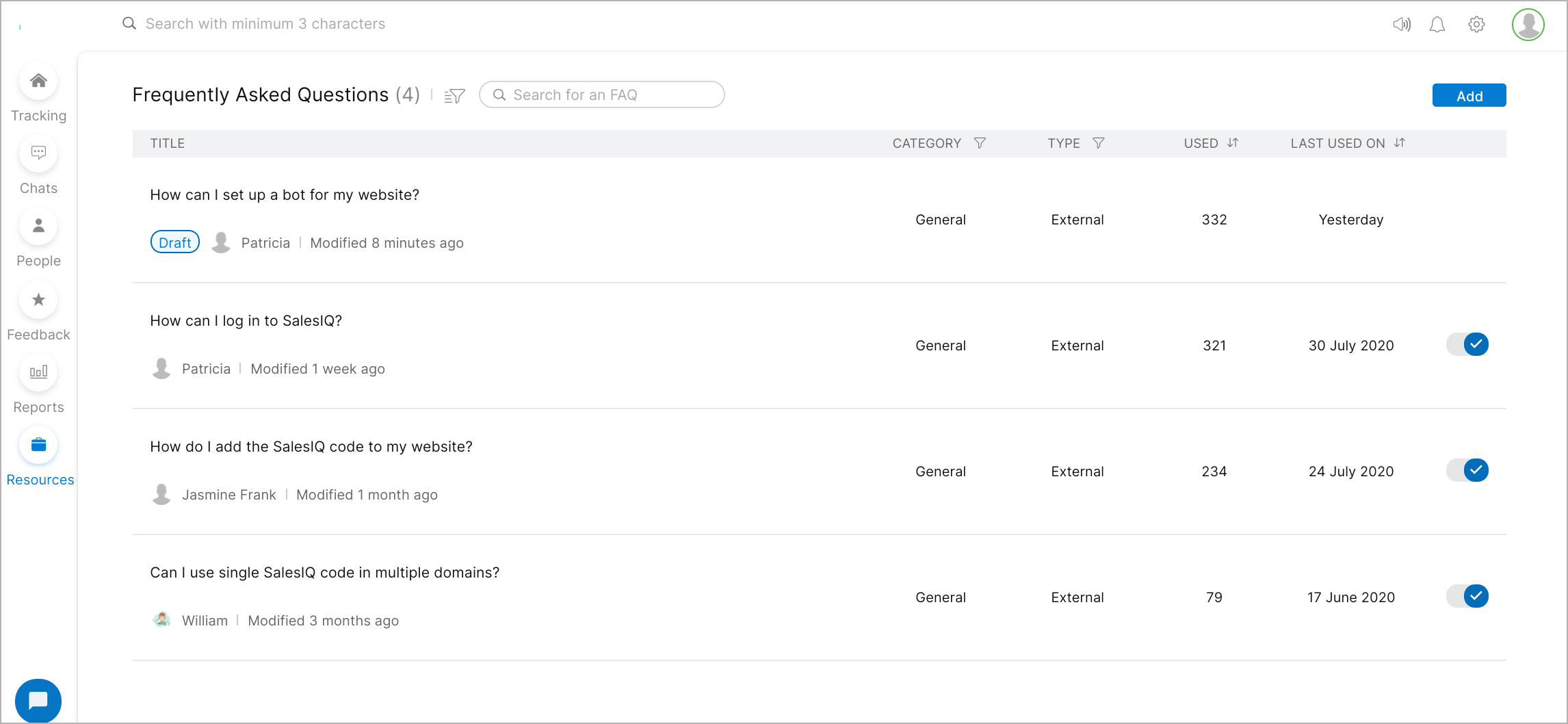The image size is (1568, 724).
Task: Sort FAQs by the USED column
Action: click(1233, 143)
